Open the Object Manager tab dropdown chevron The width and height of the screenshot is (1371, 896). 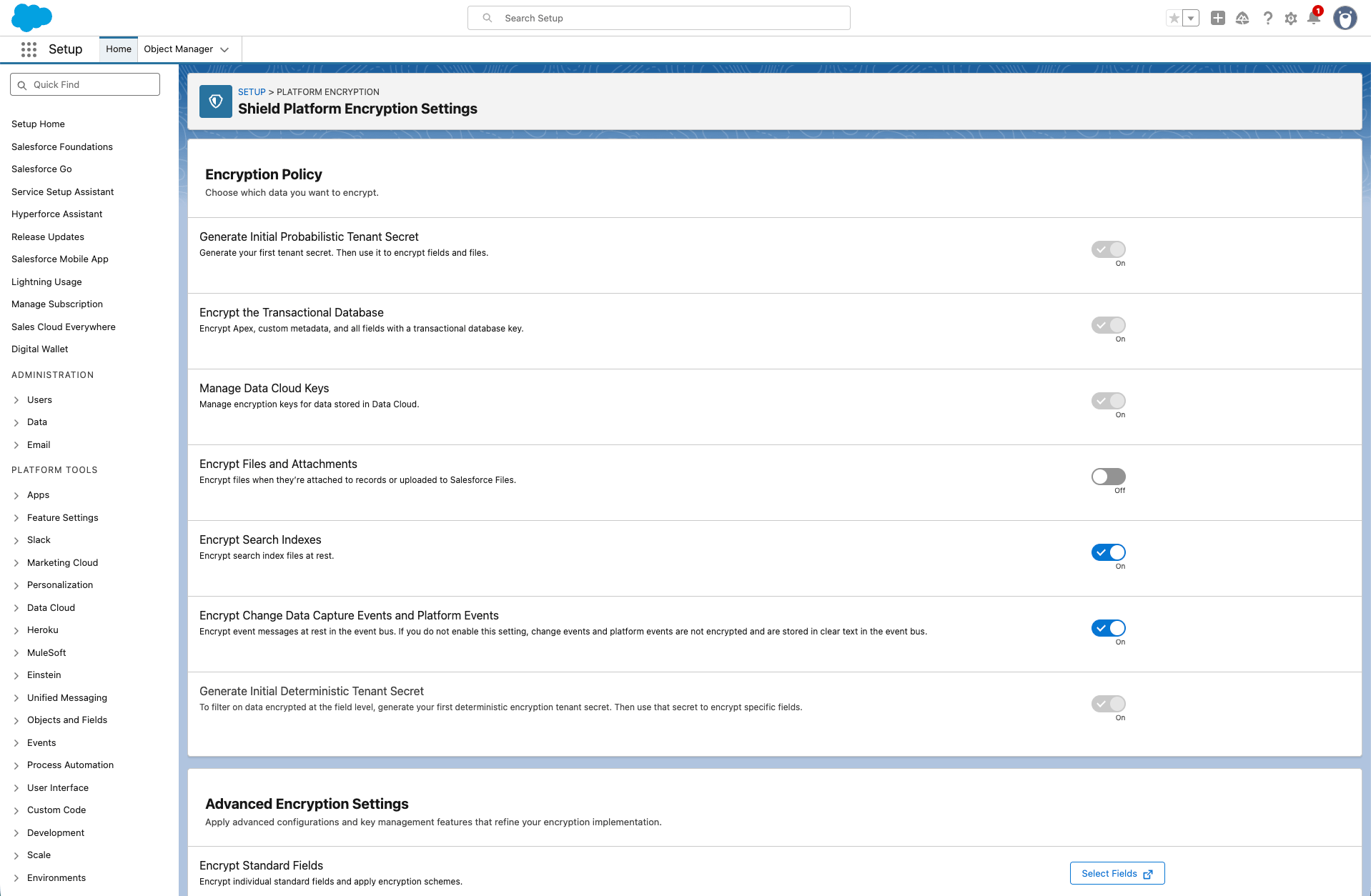[224, 49]
